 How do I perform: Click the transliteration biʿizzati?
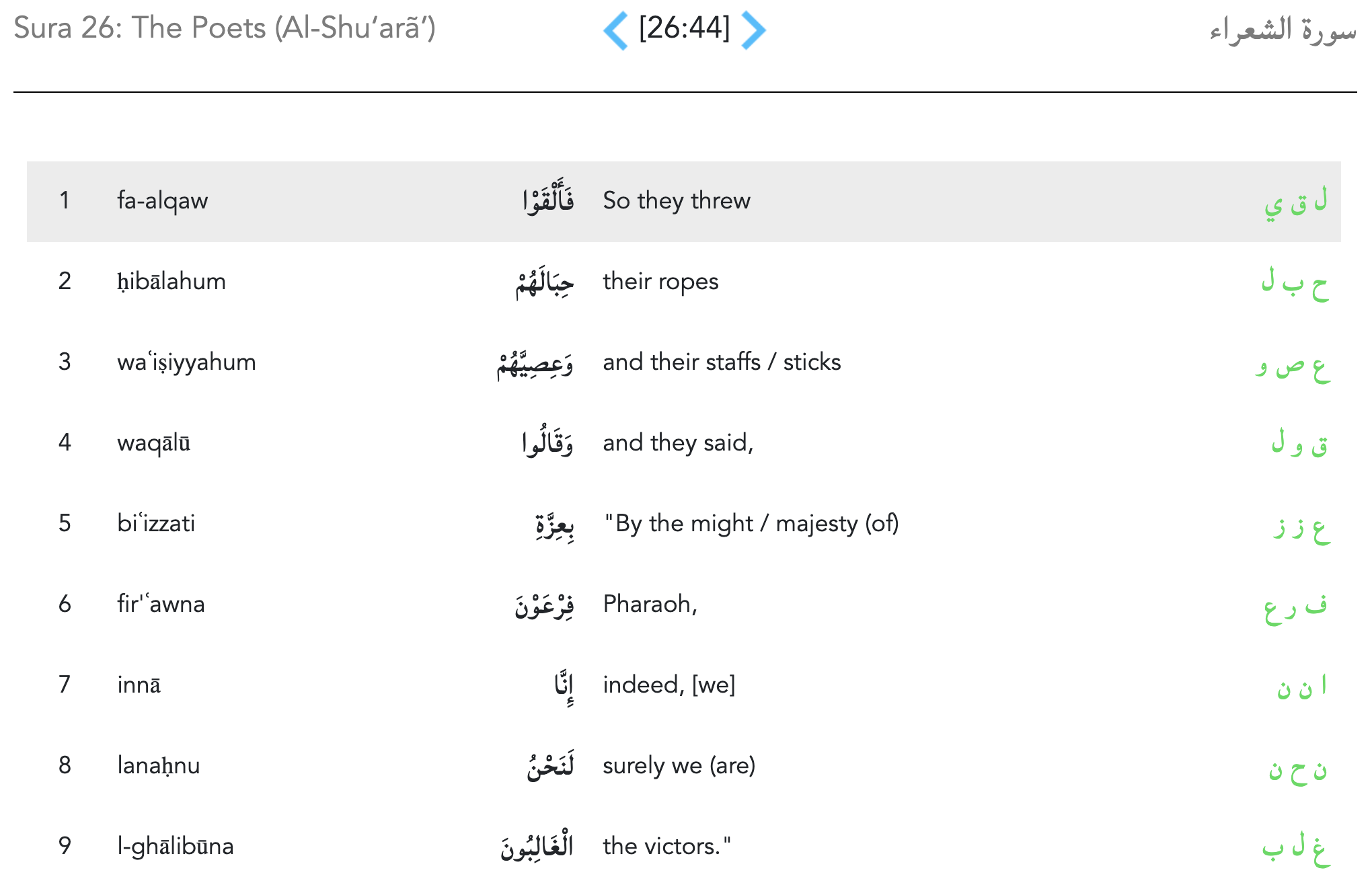(x=156, y=523)
